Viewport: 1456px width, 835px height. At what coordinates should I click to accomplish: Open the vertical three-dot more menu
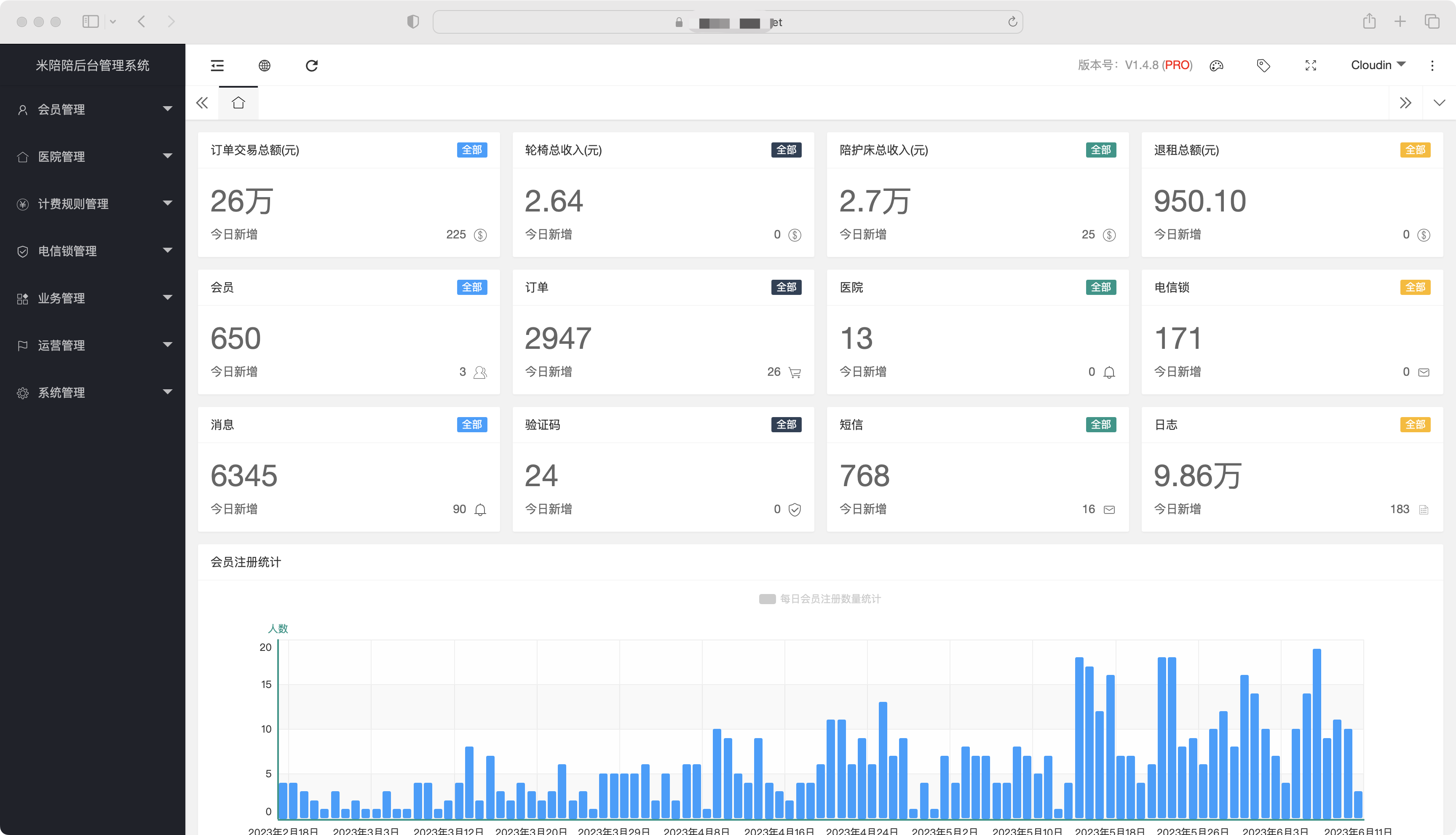[x=1432, y=65]
